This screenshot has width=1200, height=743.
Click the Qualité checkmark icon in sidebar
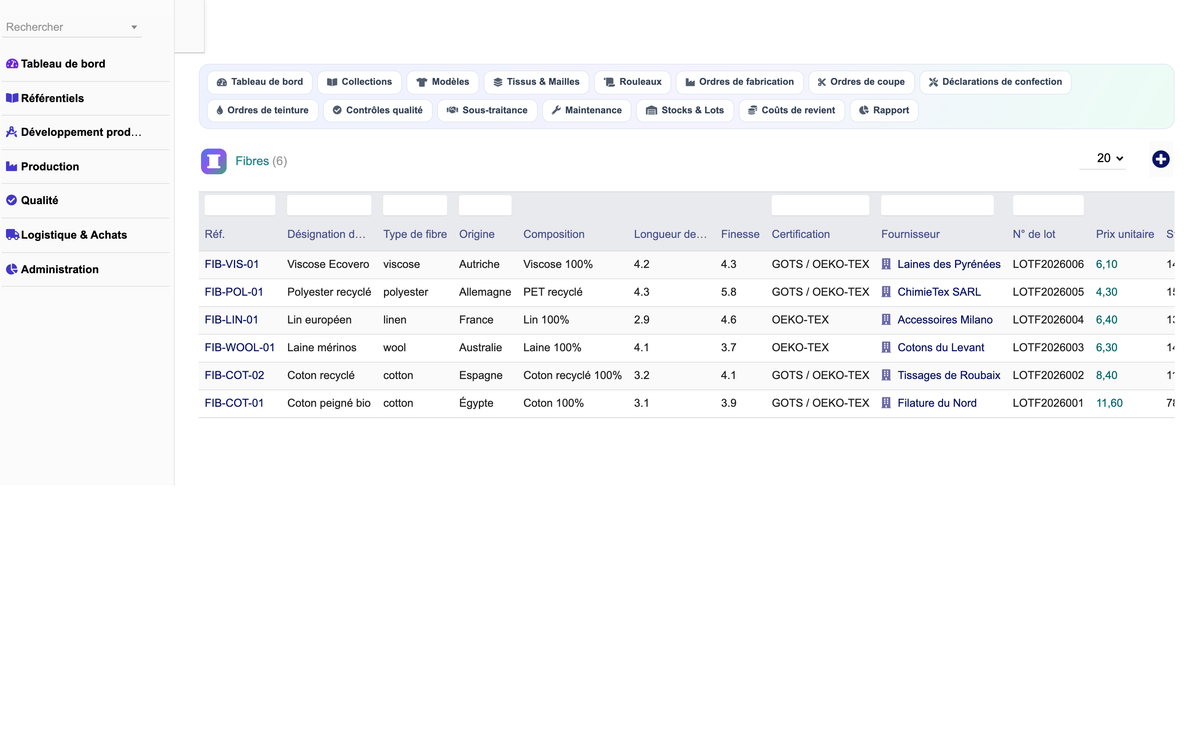click(12, 200)
